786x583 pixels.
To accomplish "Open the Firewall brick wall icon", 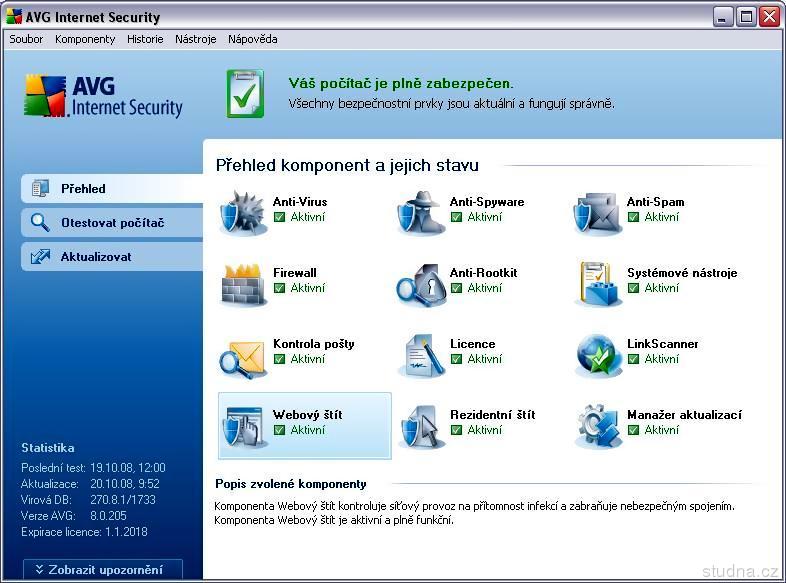I will point(244,284).
